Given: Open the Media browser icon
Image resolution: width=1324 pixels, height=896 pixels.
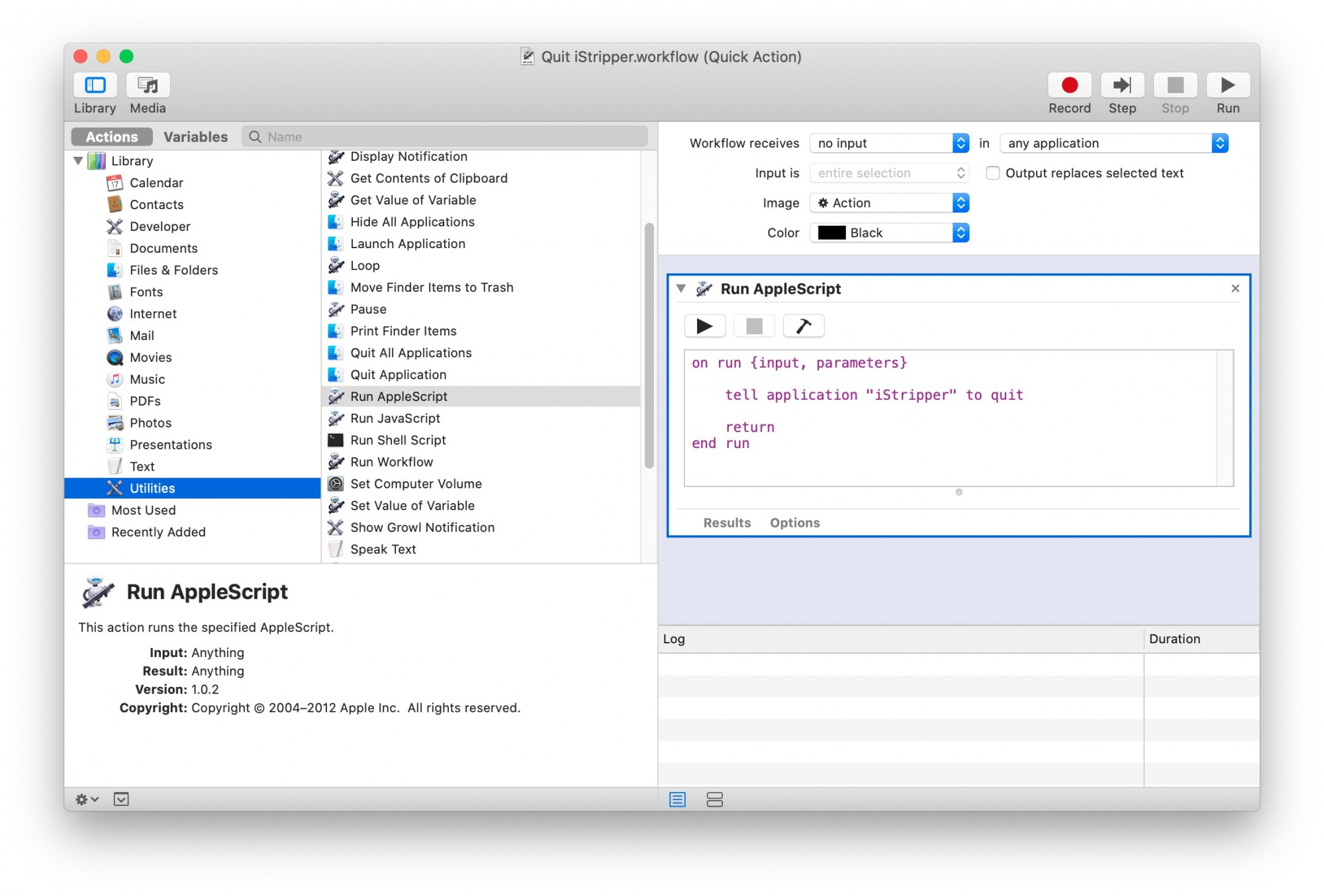Looking at the screenshot, I should (x=148, y=85).
